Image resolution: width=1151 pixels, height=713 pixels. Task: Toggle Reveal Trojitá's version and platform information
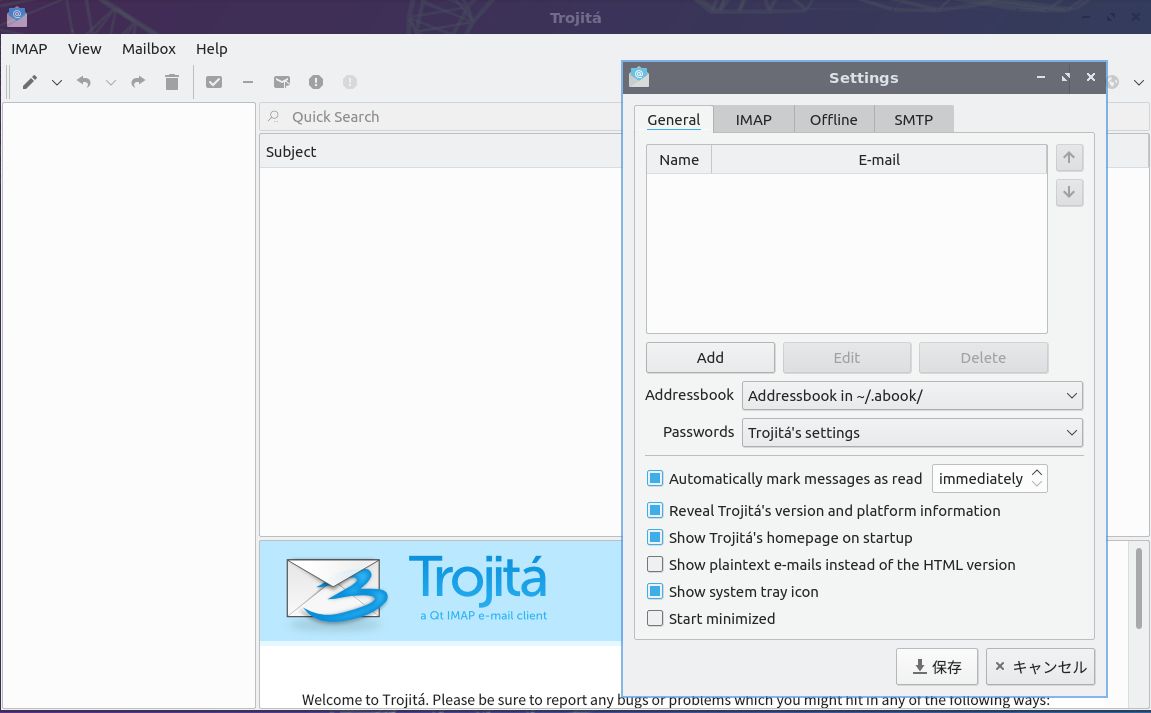(x=655, y=510)
